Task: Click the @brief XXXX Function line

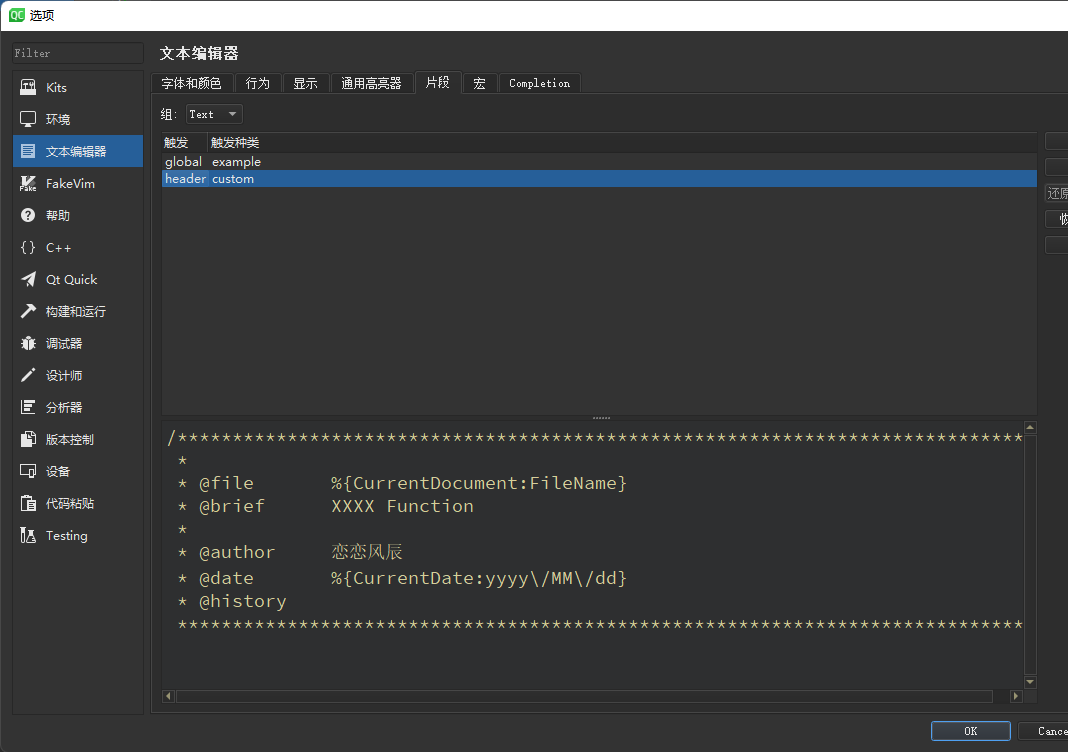Action: tap(326, 506)
